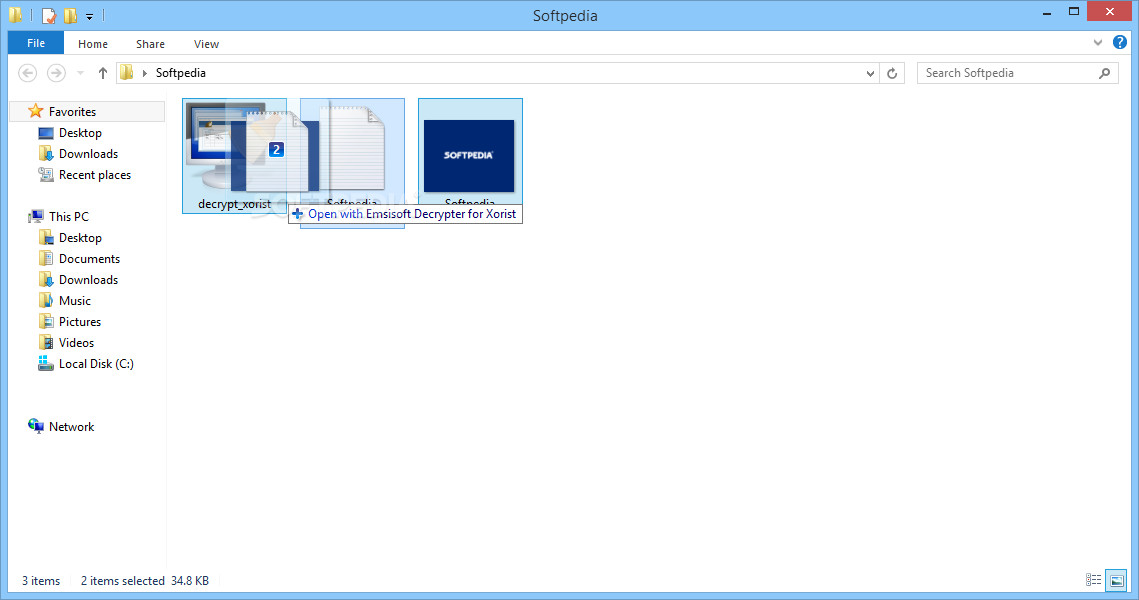Click the Recent places icon
Image resolution: width=1139 pixels, height=600 pixels.
click(x=46, y=174)
